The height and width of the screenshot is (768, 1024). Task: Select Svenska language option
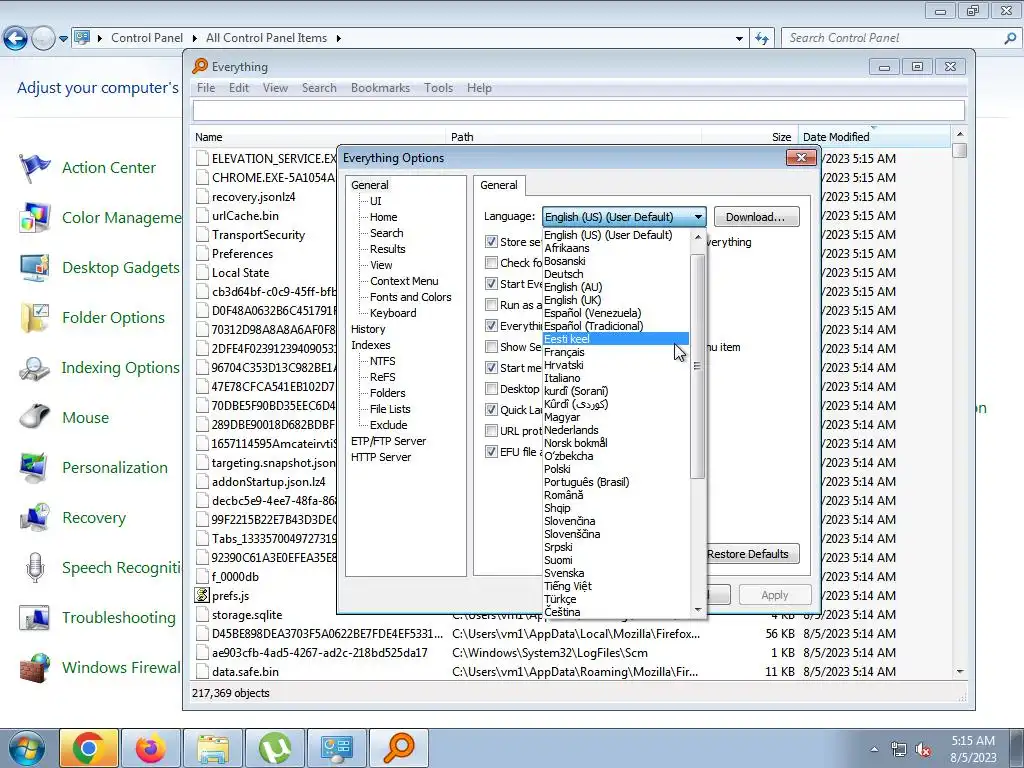click(x=615, y=573)
